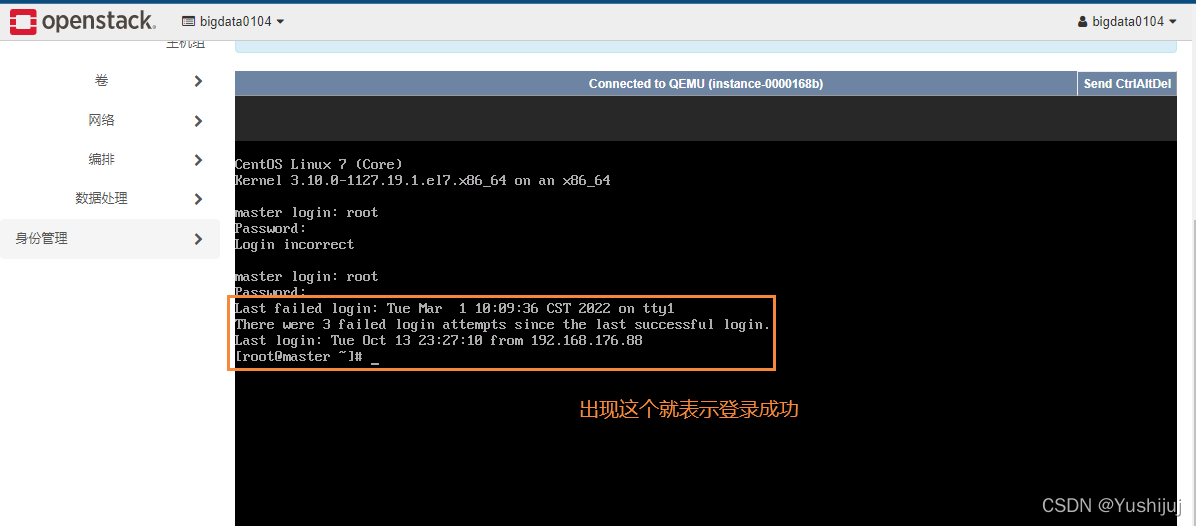Click the first 'master login: root' line
Image resolution: width=1196 pixels, height=526 pixels.
click(x=307, y=213)
